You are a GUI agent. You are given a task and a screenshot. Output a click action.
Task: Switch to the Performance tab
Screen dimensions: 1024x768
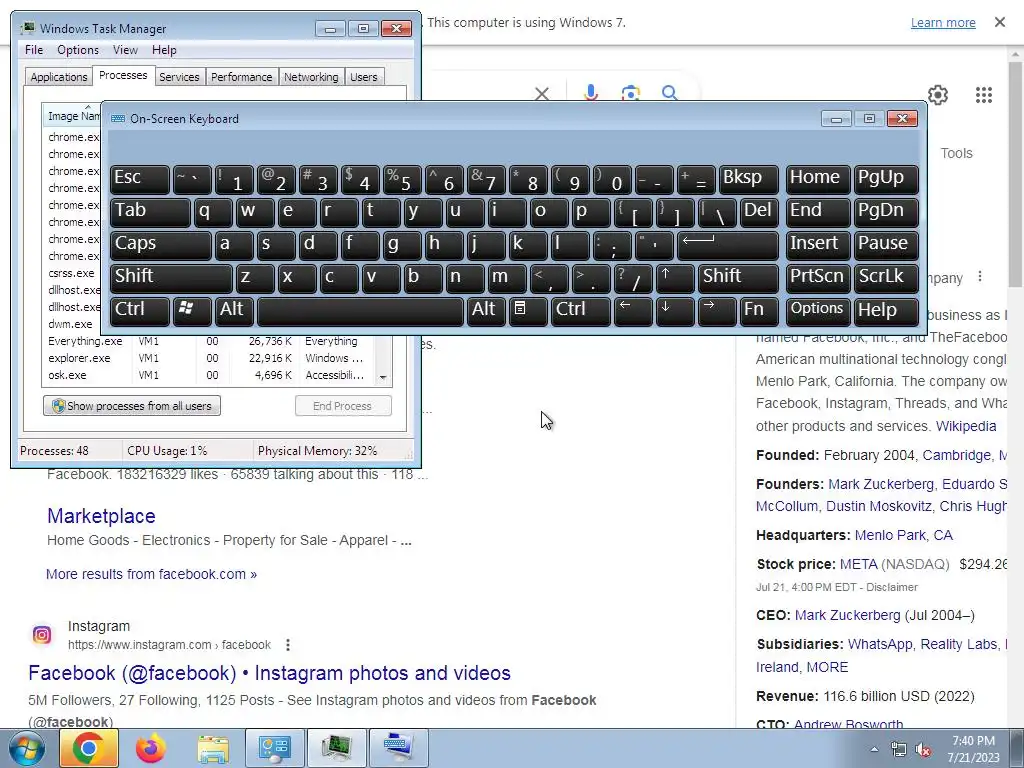point(241,77)
